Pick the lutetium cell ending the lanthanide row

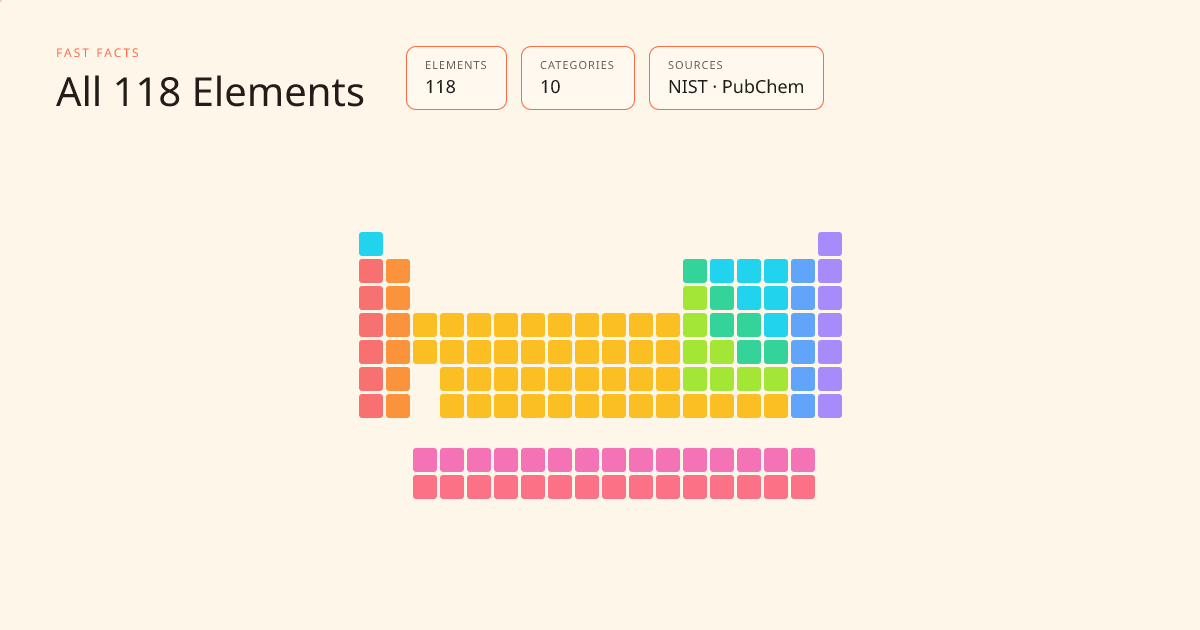pyautogui.click(x=803, y=460)
